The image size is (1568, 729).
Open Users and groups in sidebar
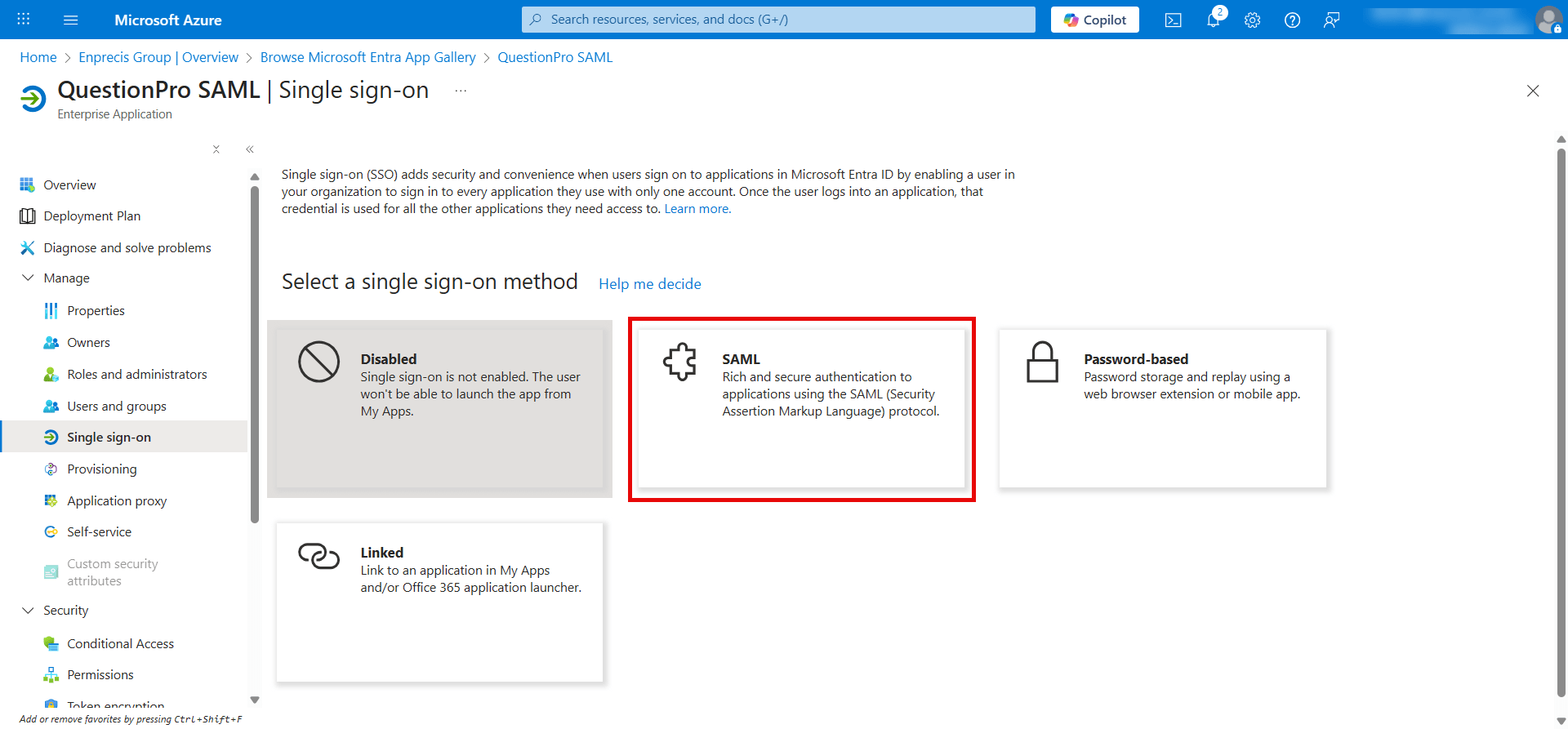[116, 407]
